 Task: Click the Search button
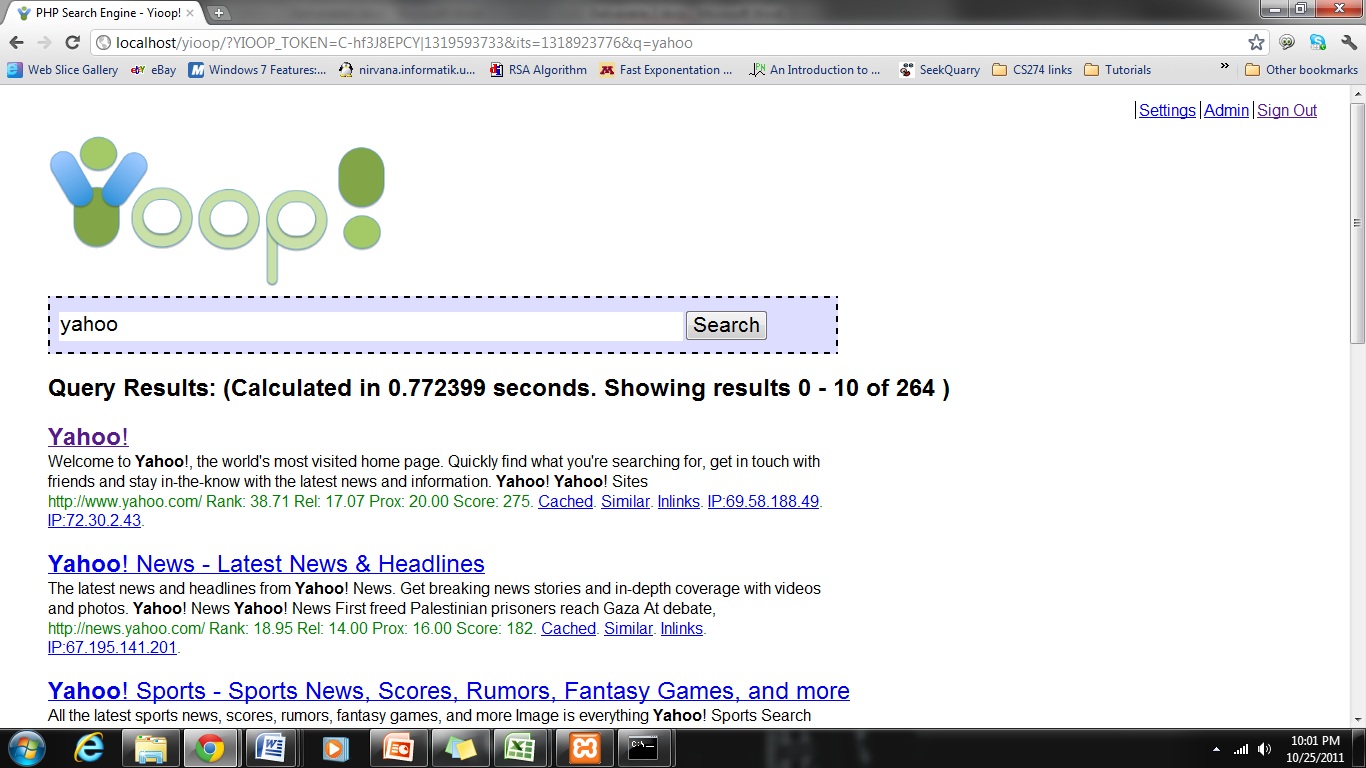pos(726,325)
